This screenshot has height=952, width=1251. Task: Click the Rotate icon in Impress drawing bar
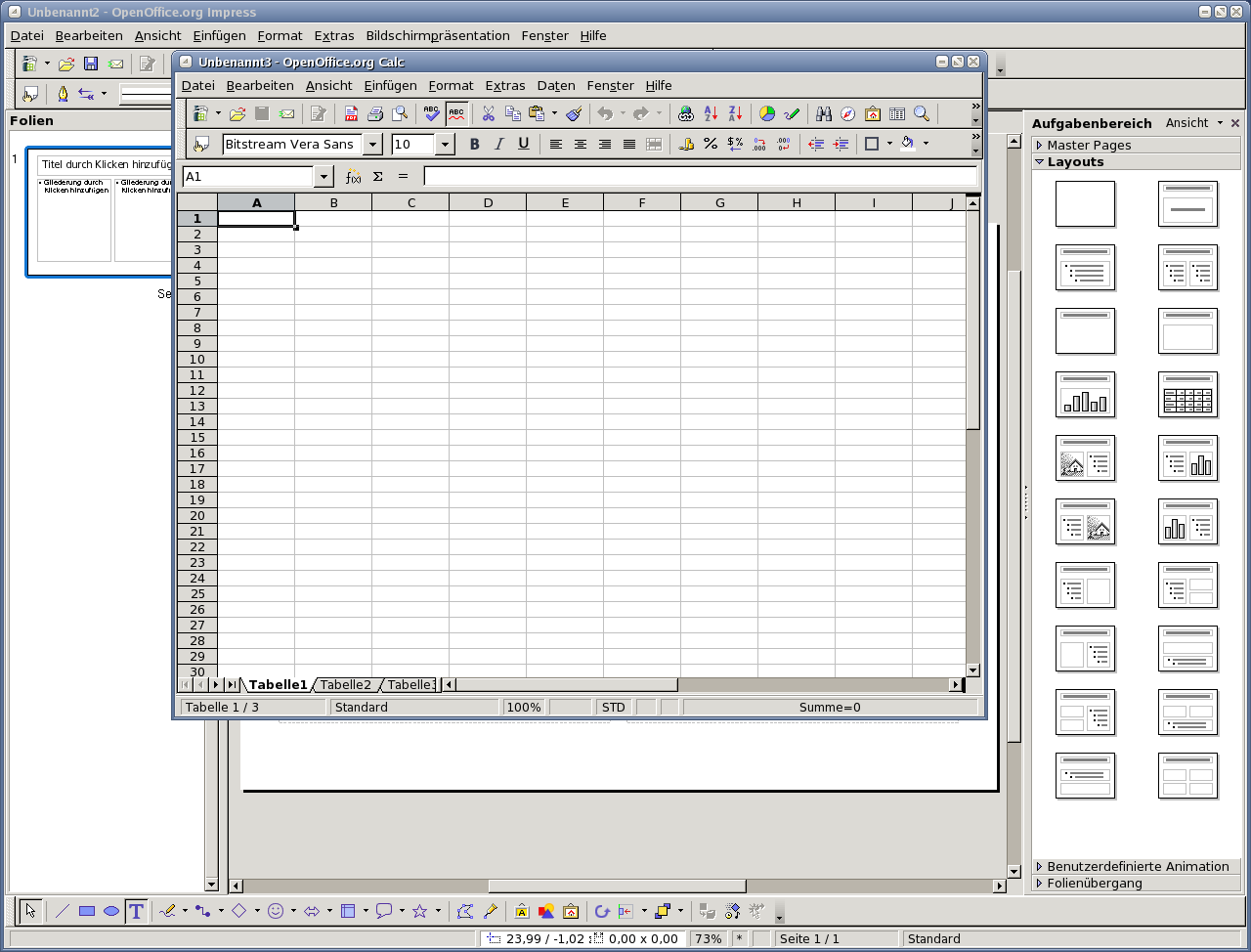click(x=602, y=911)
